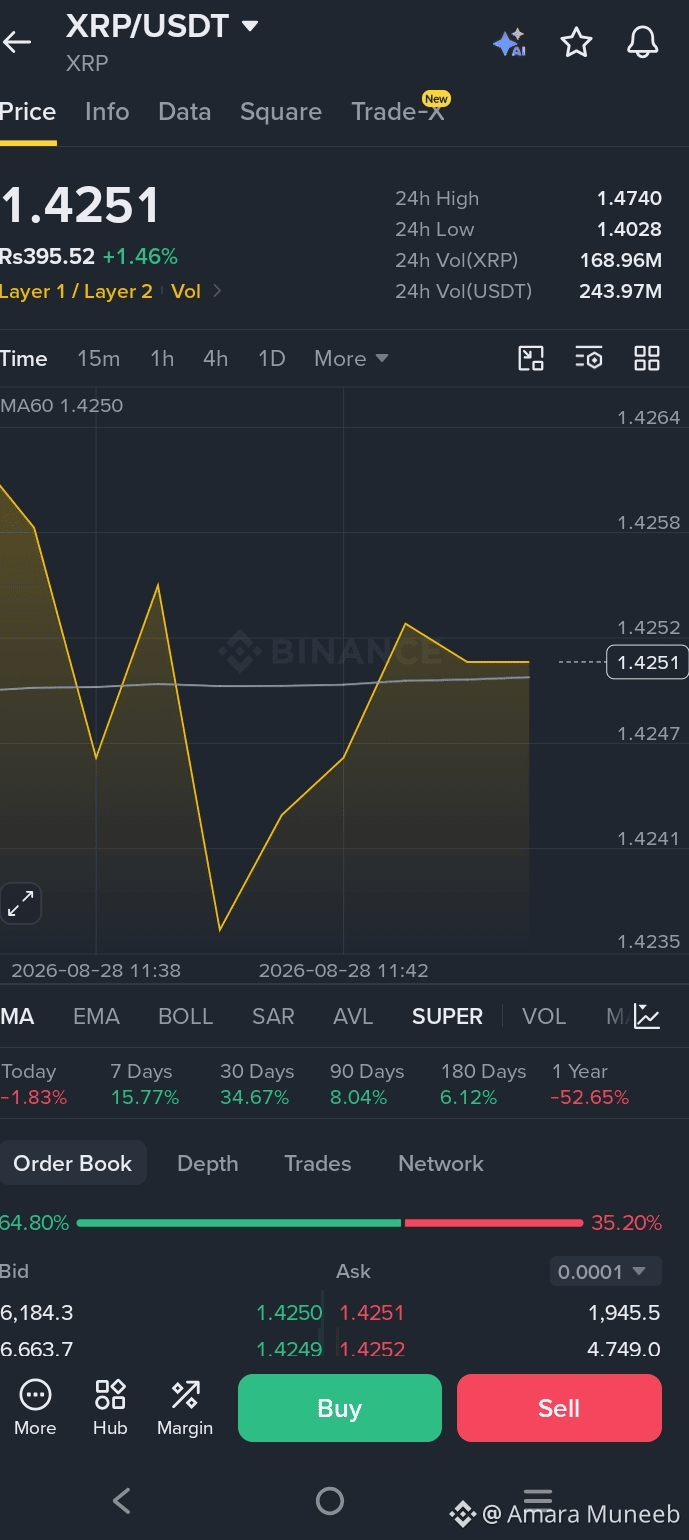The image size is (689, 1540).
Task: Toggle VOL indicator
Action: (544, 1016)
